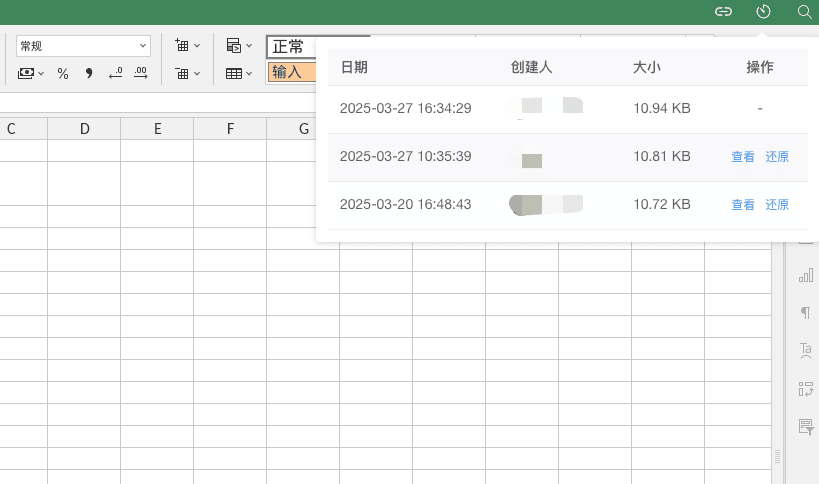
Task: Click the vertical scrollbar handle
Action: click(x=777, y=456)
